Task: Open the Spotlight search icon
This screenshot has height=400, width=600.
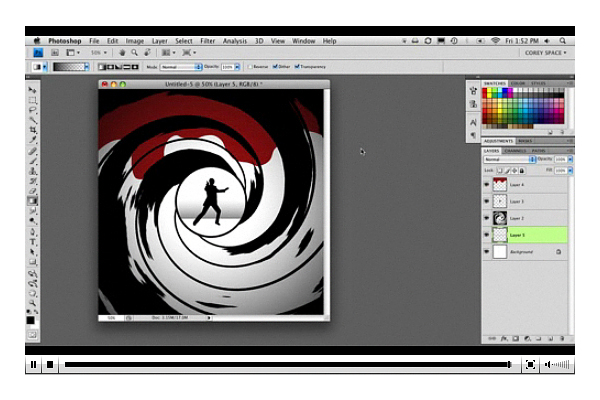Action: coord(562,41)
